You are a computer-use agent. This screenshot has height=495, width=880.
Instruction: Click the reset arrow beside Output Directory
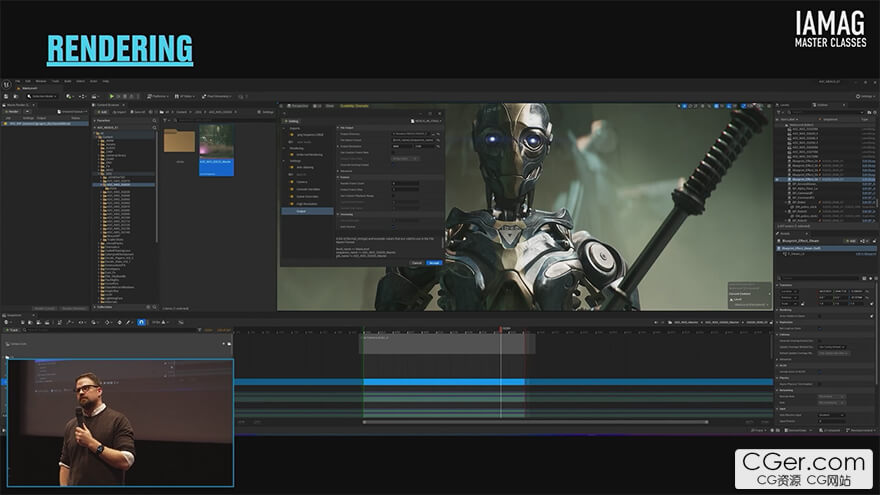point(438,134)
